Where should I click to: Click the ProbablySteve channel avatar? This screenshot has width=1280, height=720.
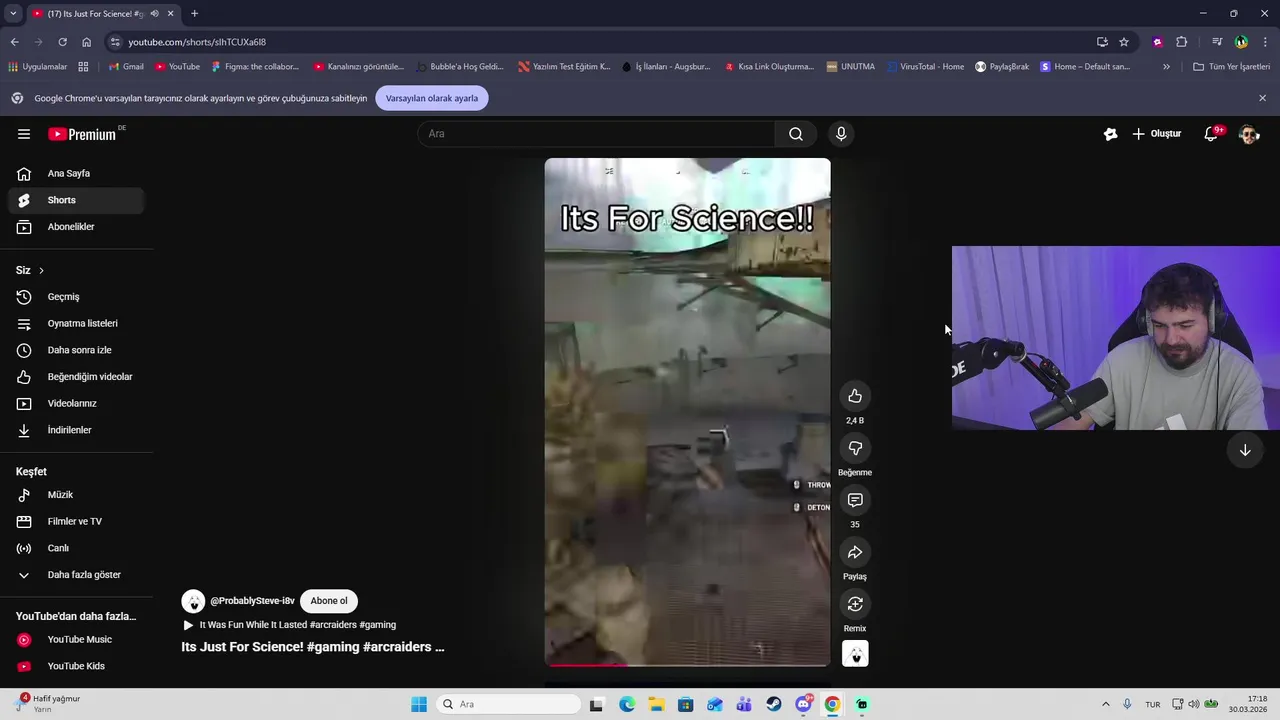coord(193,601)
